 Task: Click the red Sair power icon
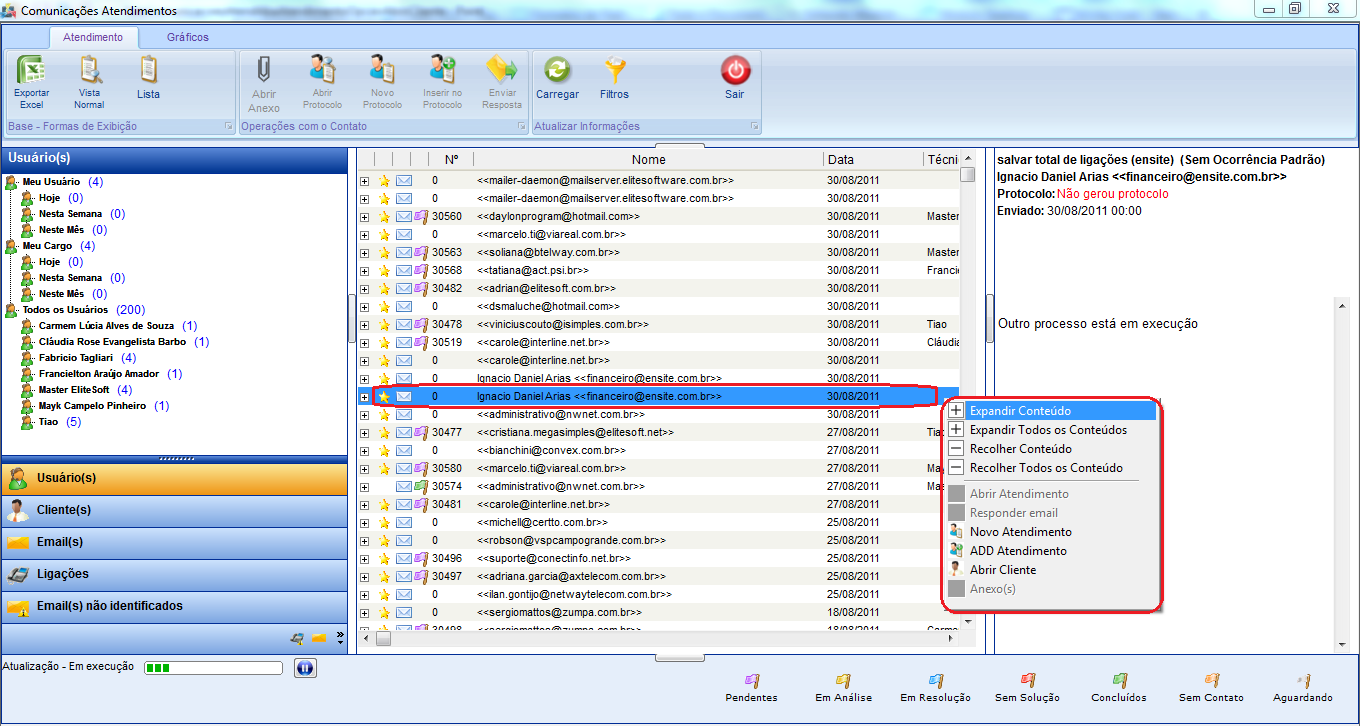pyautogui.click(x=735, y=72)
